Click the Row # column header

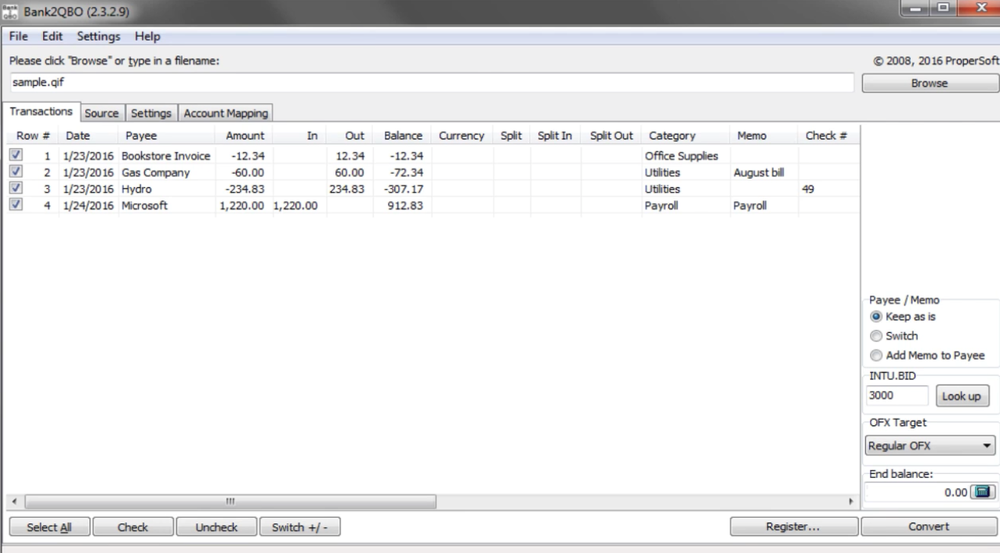(x=33, y=135)
